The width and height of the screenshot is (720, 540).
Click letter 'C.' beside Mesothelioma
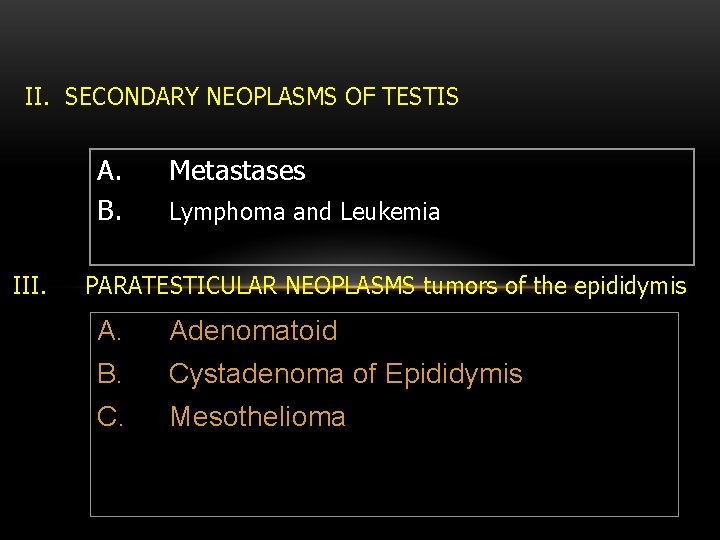[111, 416]
